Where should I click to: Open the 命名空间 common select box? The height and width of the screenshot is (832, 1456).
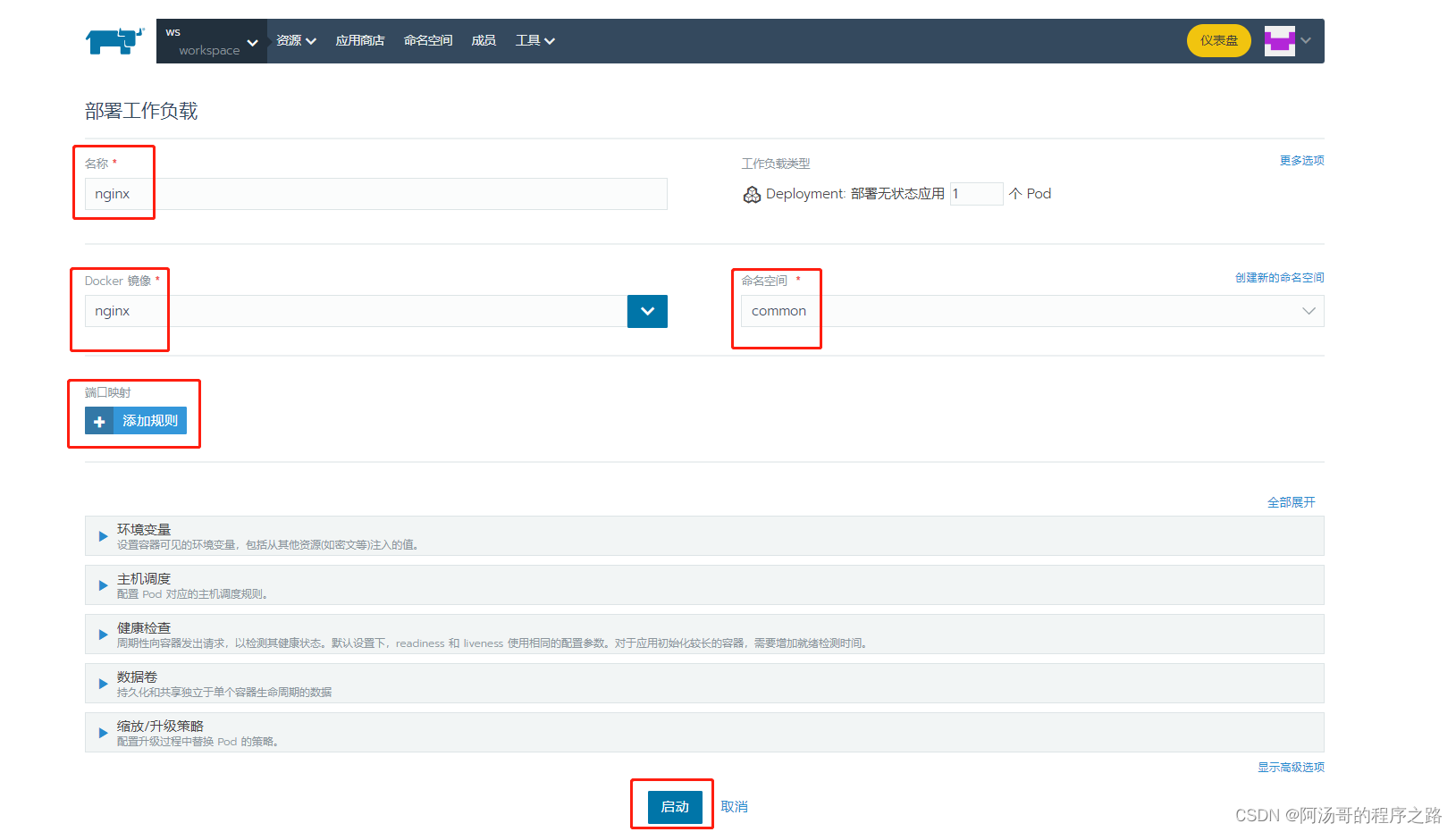1032,311
